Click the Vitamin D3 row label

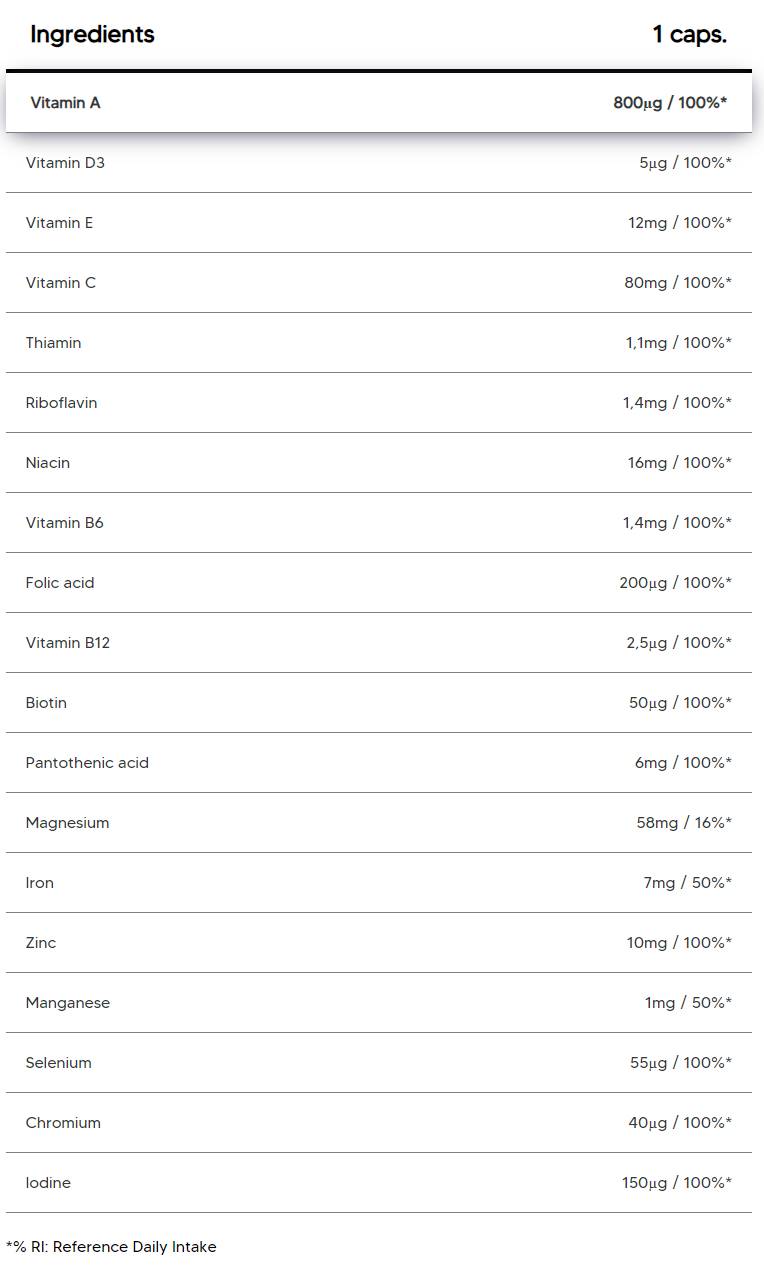tap(65, 162)
